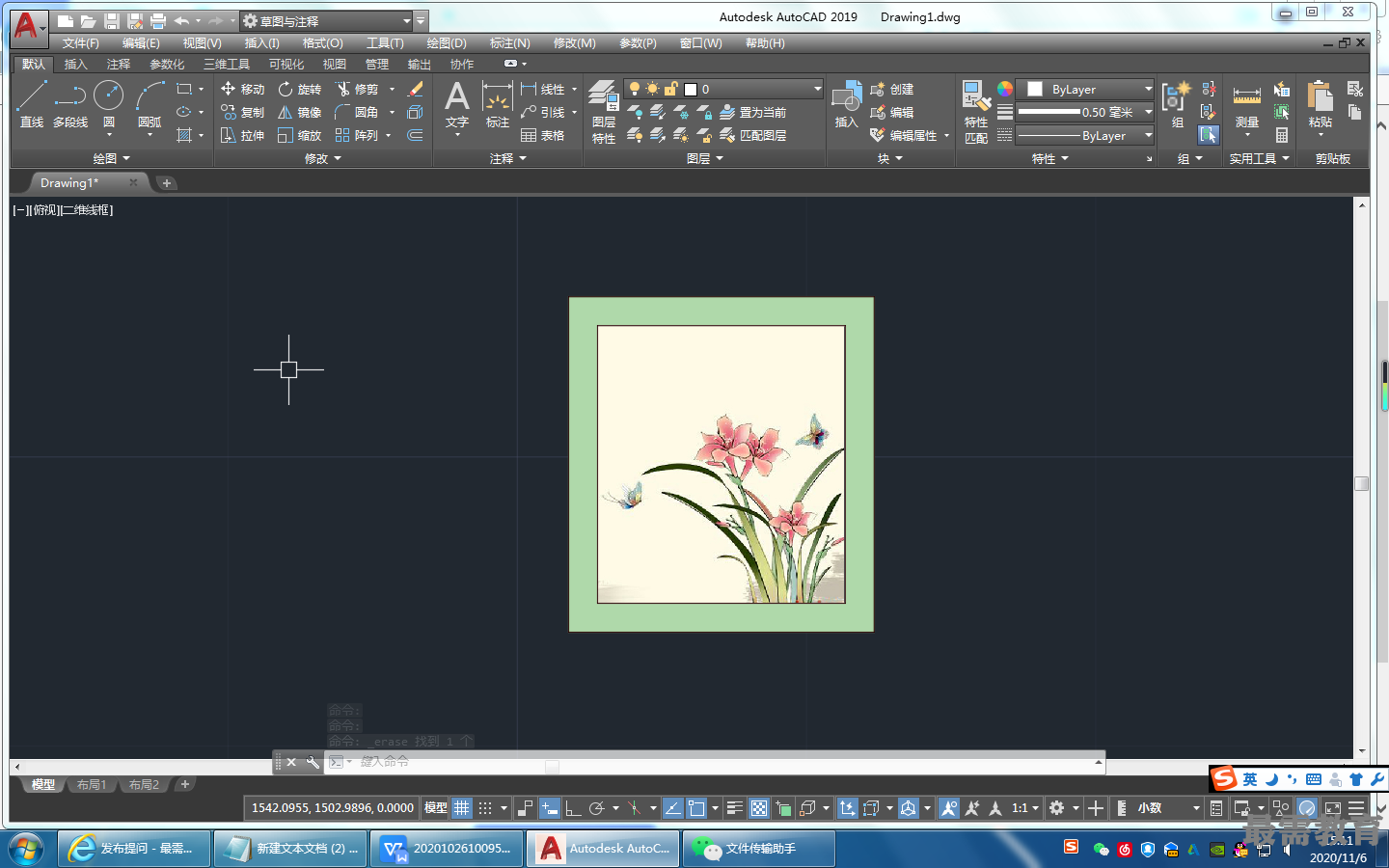Click Set Current layer (置为当前)
The height and width of the screenshot is (868, 1389).
(x=752, y=112)
